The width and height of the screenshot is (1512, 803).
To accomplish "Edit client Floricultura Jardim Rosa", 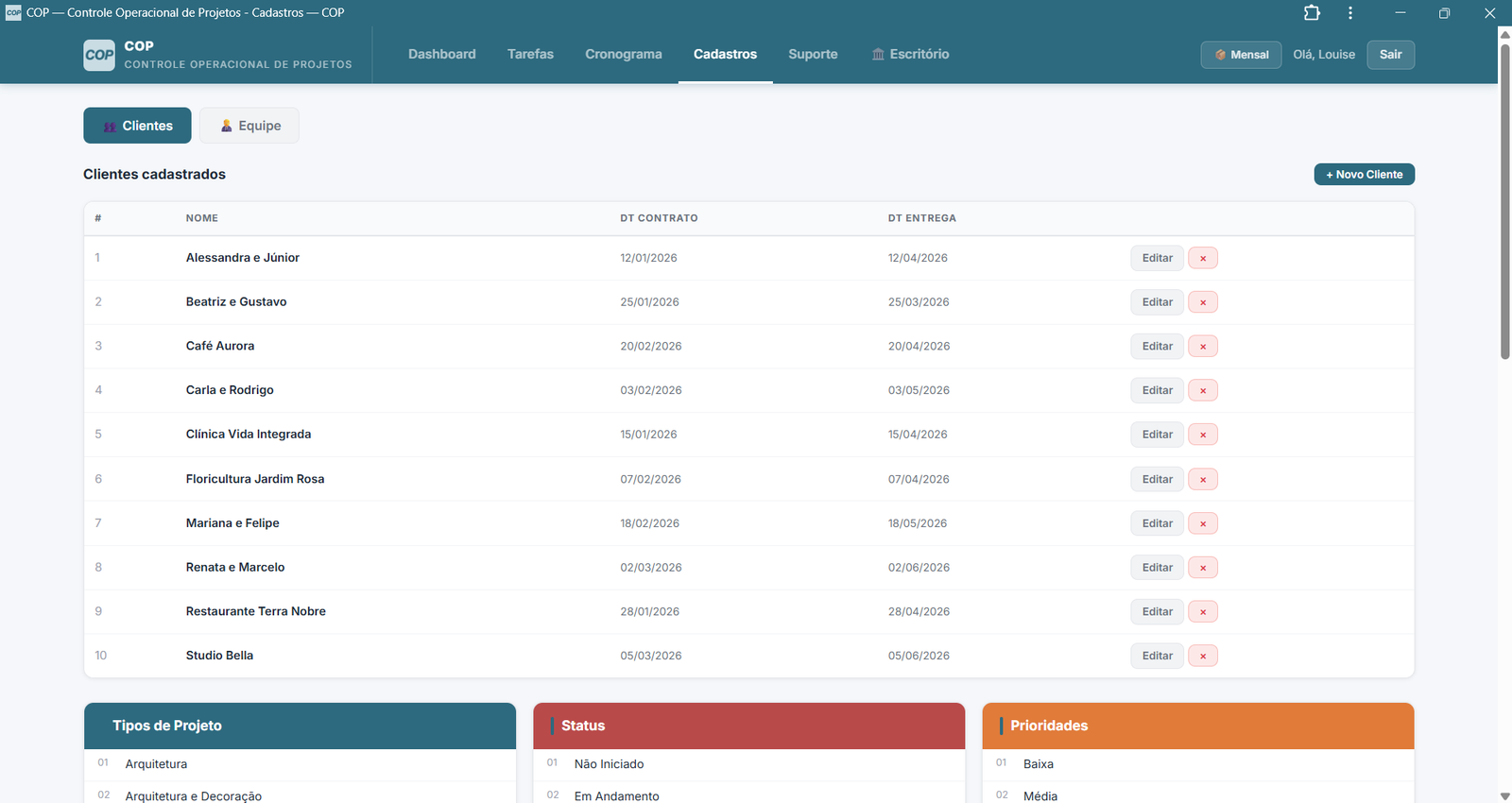I will tap(1157, 479).
